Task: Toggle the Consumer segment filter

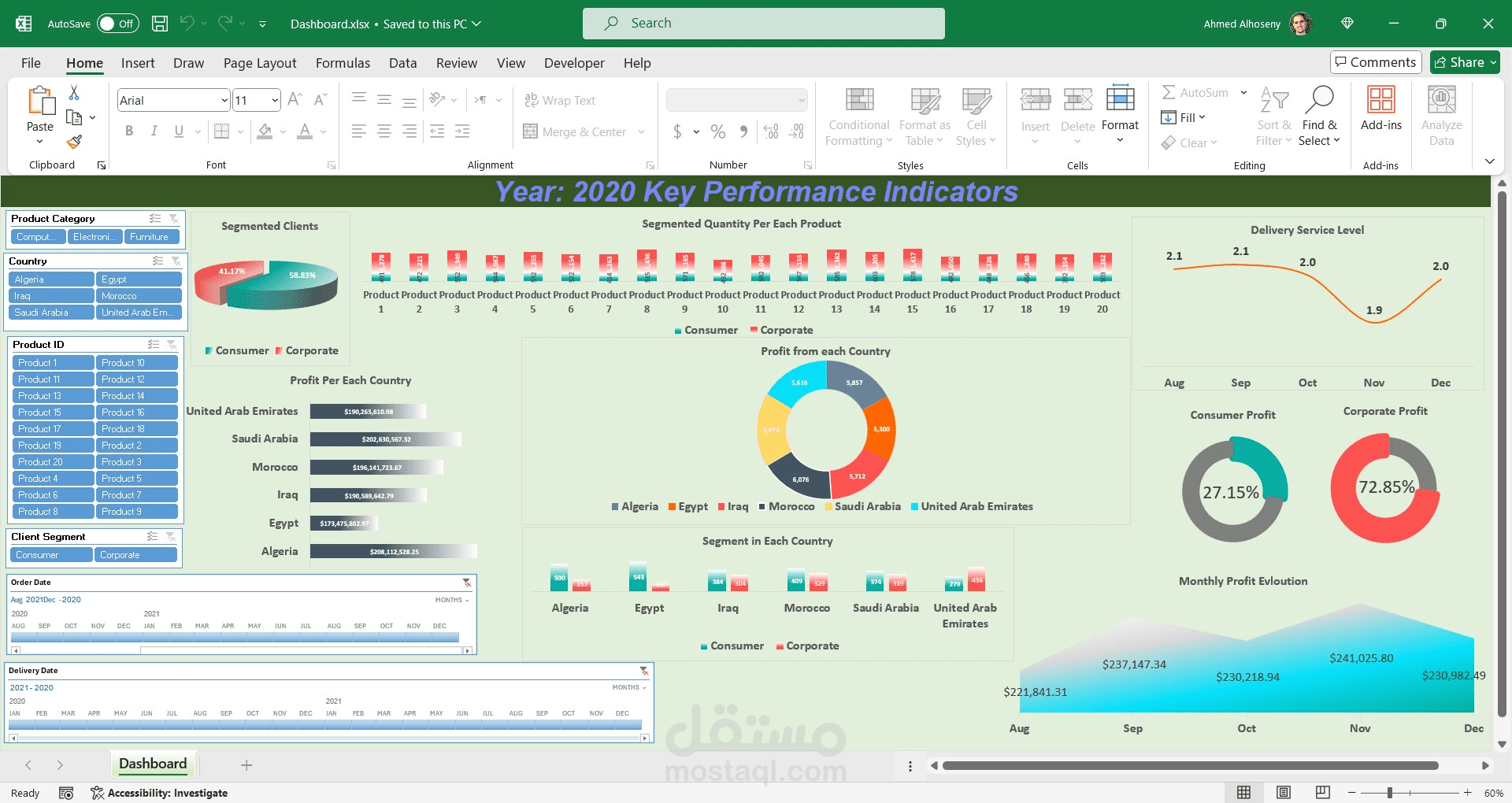Action: pyautogui.click(x=52, y=555)
